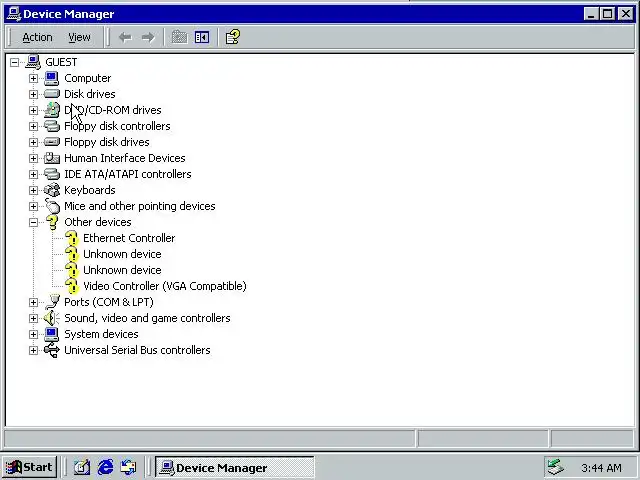640x480 pixels.
Task: Expand Sound, video and game controllers
Action: pyautogui.click(x=33, y=318)
